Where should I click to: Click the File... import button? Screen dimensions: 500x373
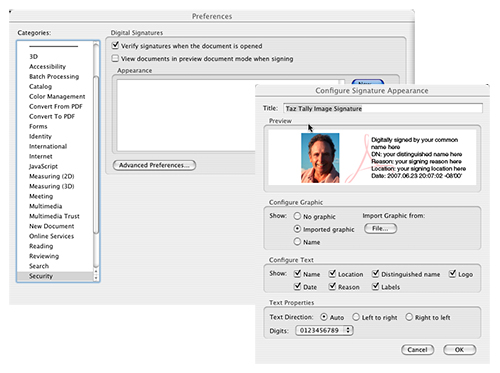tap(380, 229)
